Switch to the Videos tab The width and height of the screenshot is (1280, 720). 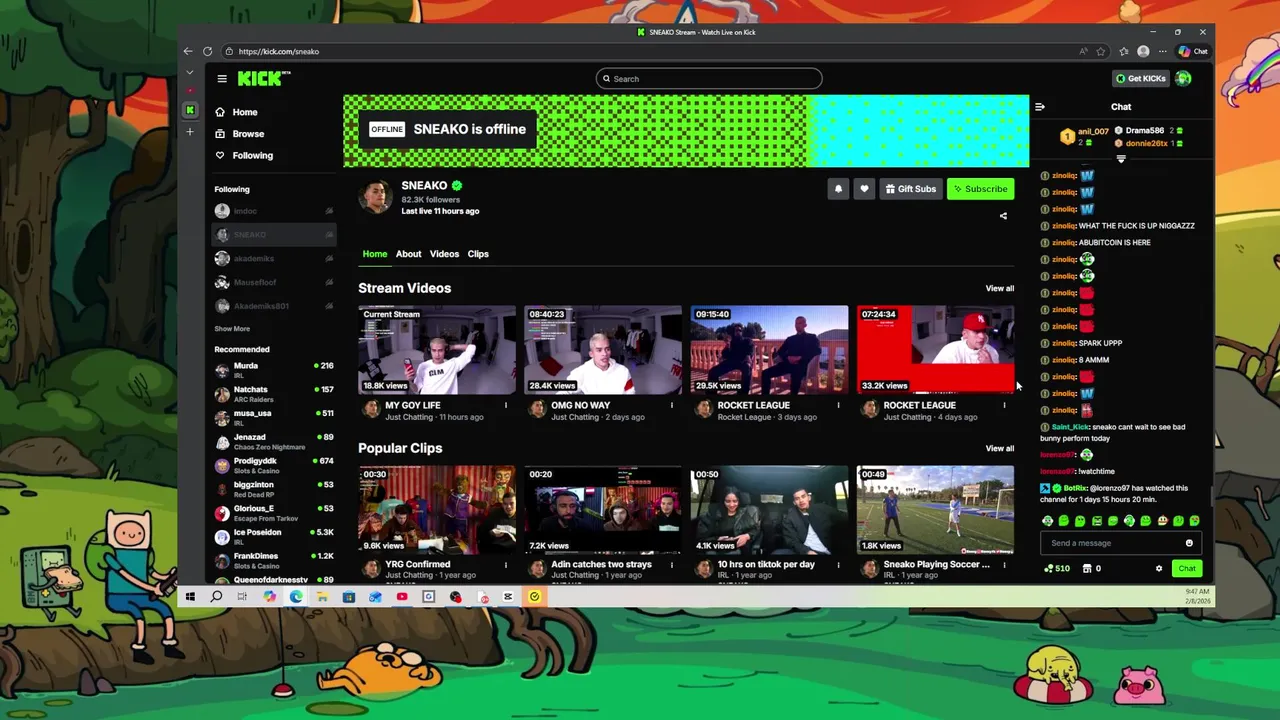tap(444, 254)
